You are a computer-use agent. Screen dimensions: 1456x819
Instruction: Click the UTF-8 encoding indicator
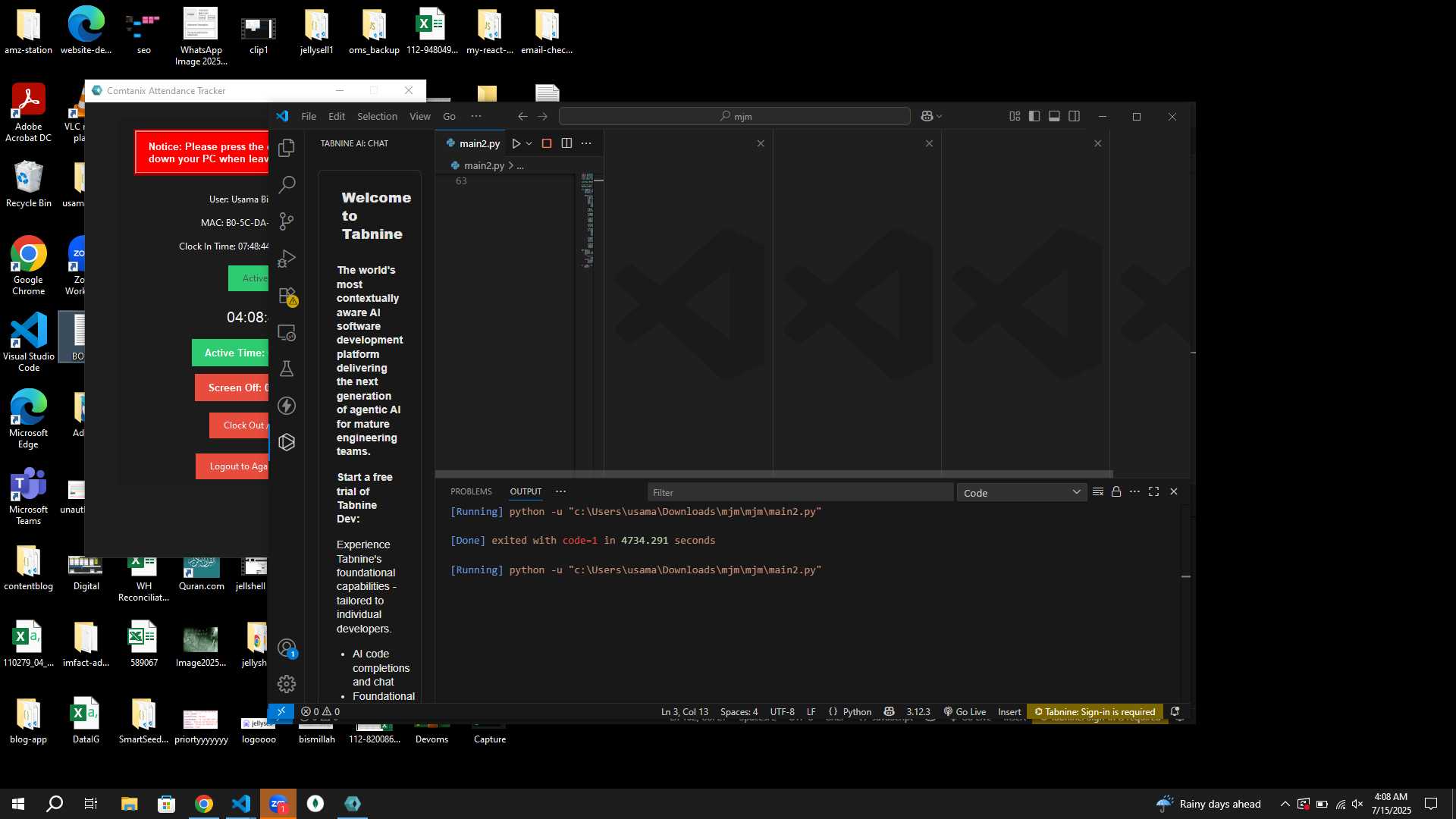coord(782,711)
